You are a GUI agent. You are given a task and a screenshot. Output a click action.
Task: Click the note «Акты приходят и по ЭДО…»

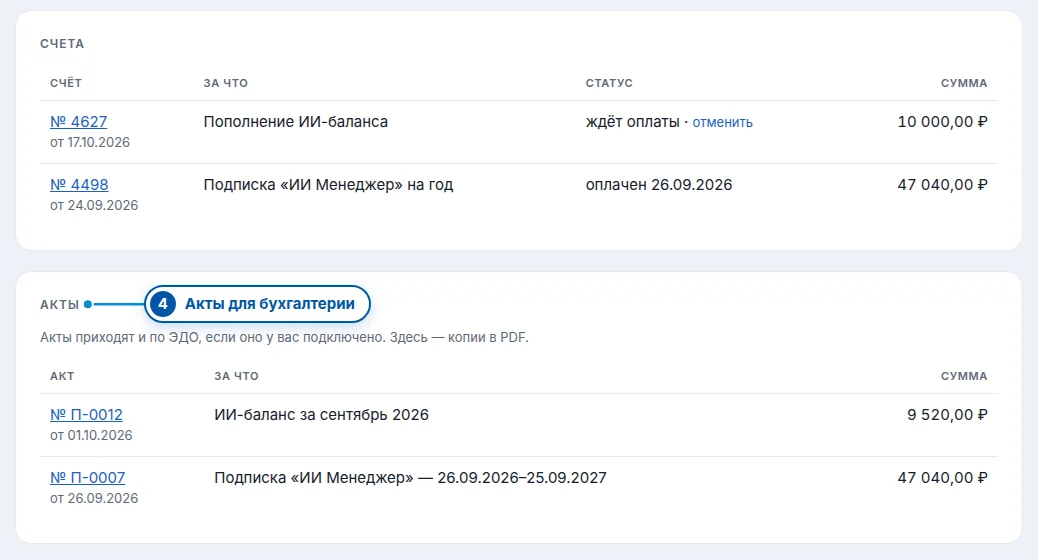284,338
